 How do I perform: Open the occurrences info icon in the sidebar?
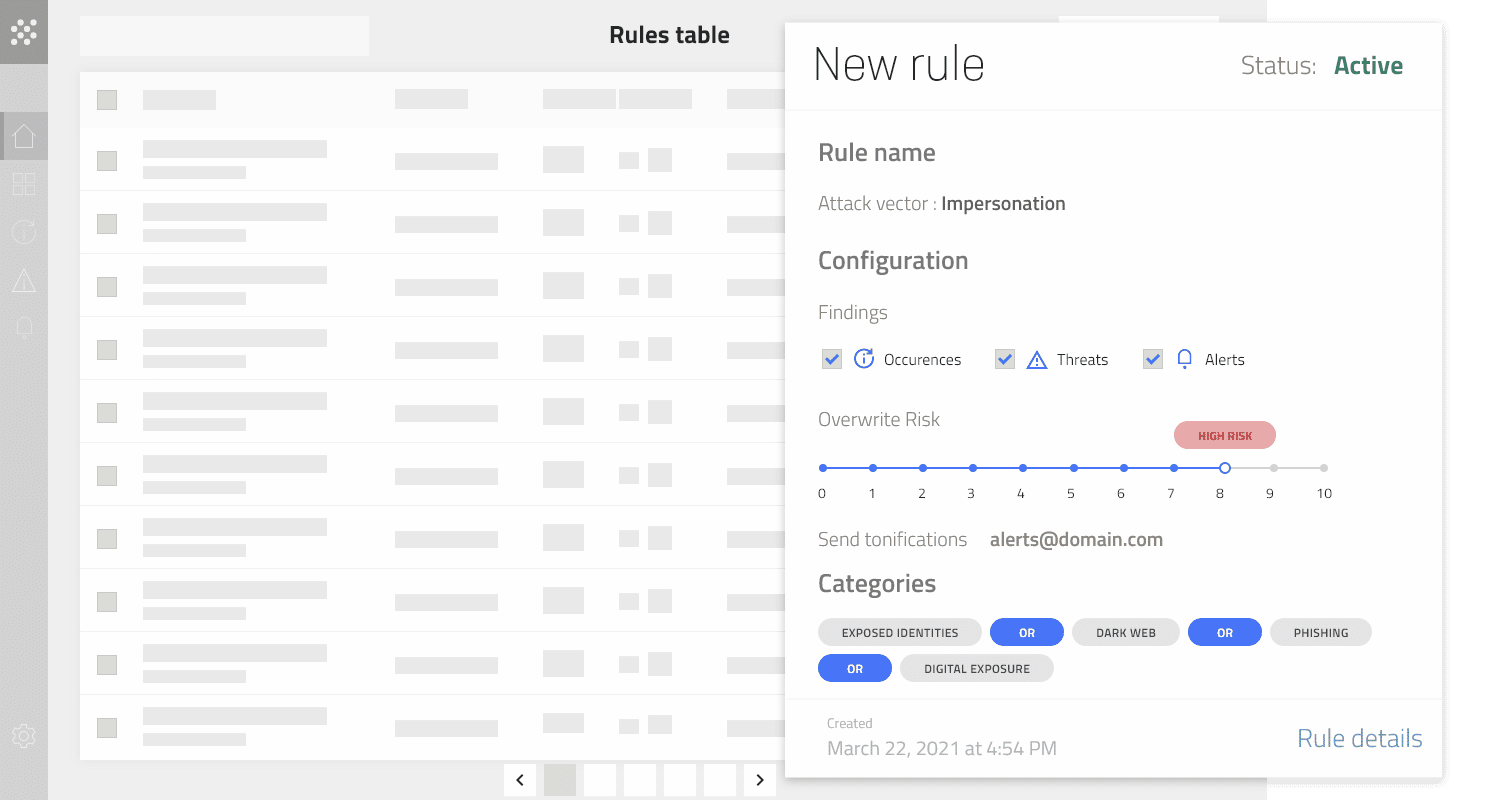[x=24, y=232]
